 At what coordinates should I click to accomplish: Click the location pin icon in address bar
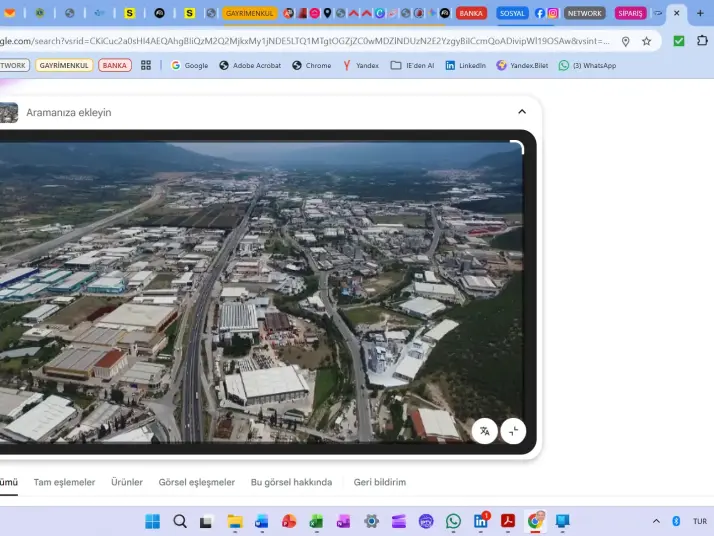click(626, 41)
